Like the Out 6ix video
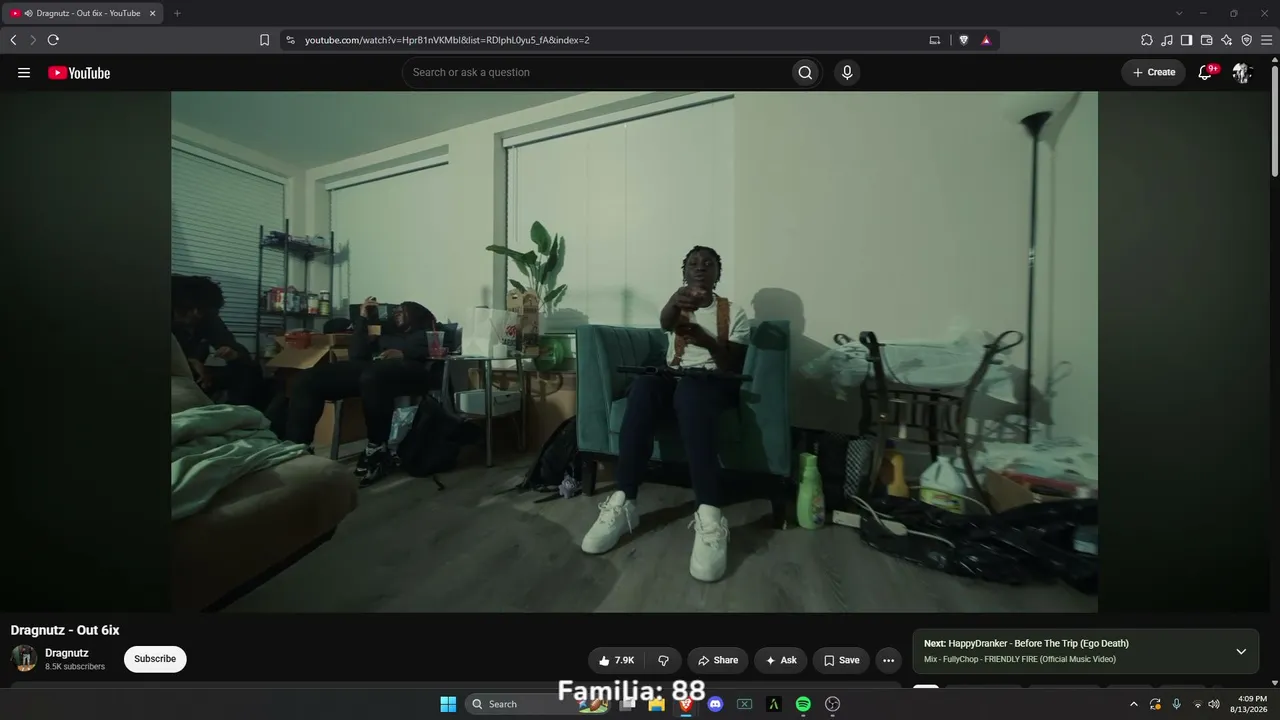1280x720 pixels. [x=616, y=660]
